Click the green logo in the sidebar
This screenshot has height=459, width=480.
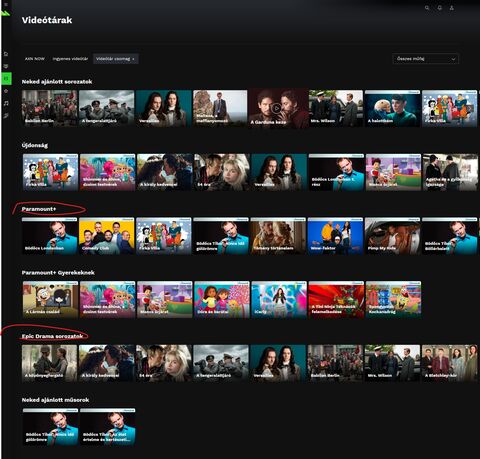[6, 13]
